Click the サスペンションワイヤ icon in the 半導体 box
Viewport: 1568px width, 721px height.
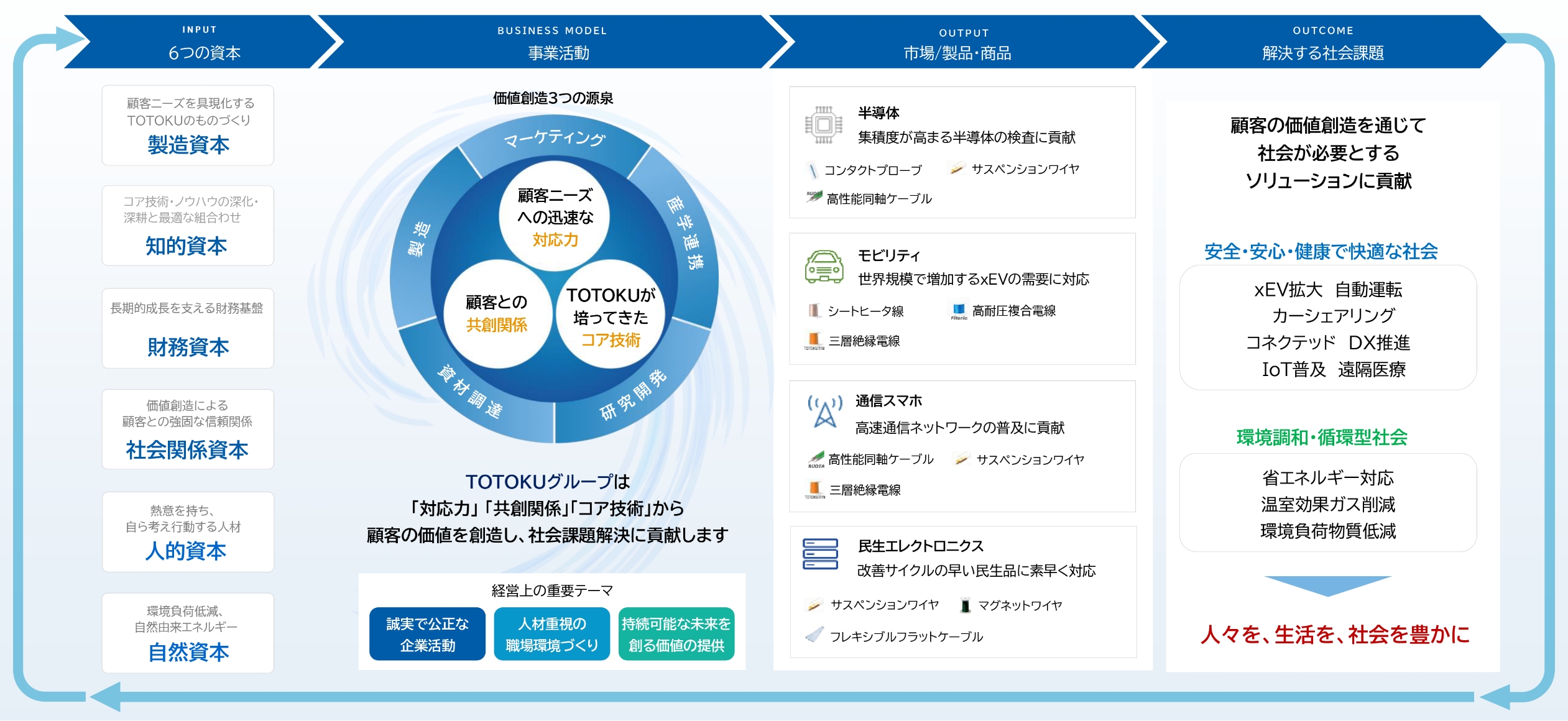tap(957, 168)
